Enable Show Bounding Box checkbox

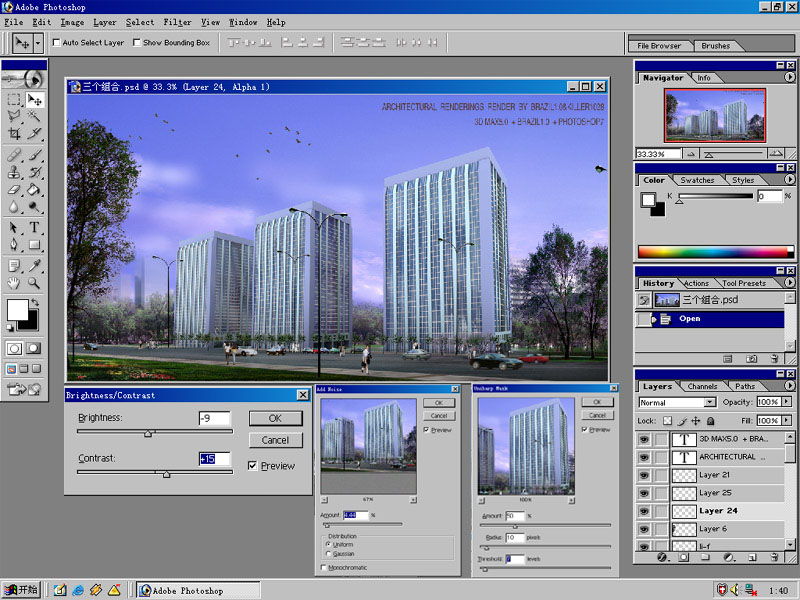click(x=137, y=43)
